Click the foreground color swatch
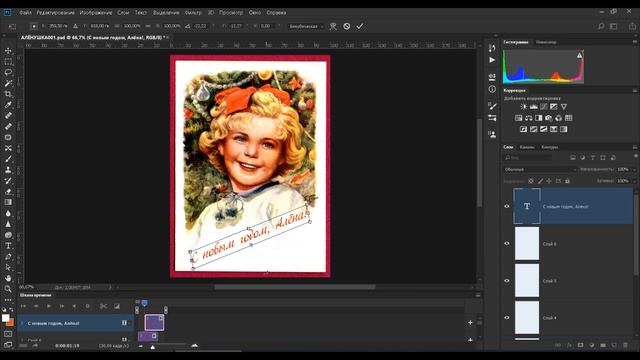The image size is (640, 360). [x=5, y=318]
